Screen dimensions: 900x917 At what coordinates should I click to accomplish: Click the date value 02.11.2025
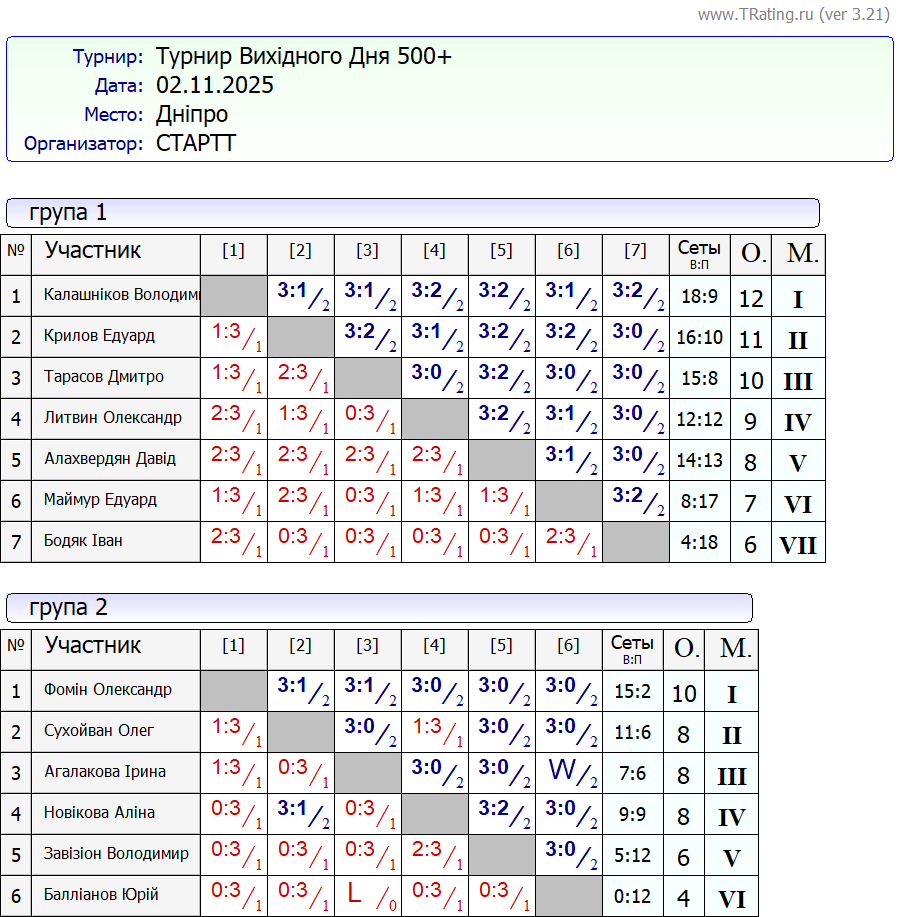[215, 85]
